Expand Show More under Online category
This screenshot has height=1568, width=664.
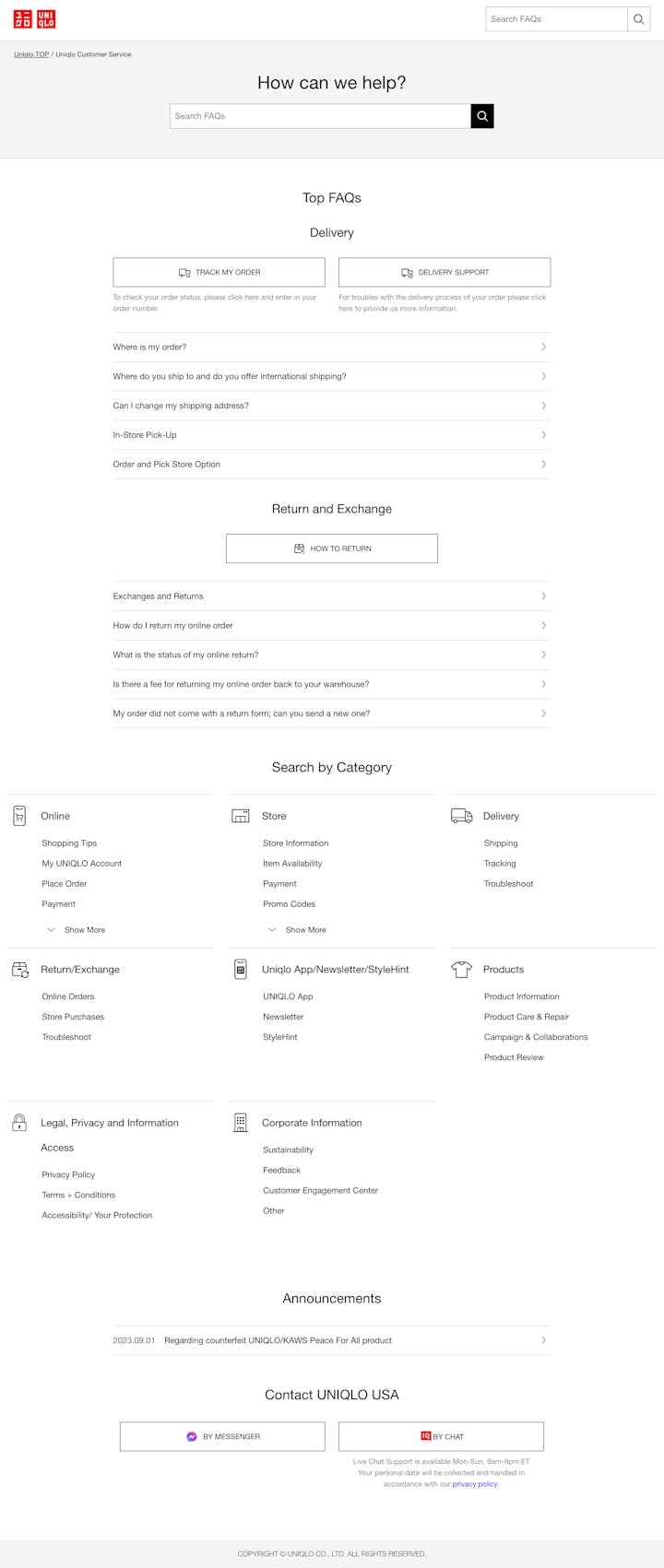click(77, 930)
